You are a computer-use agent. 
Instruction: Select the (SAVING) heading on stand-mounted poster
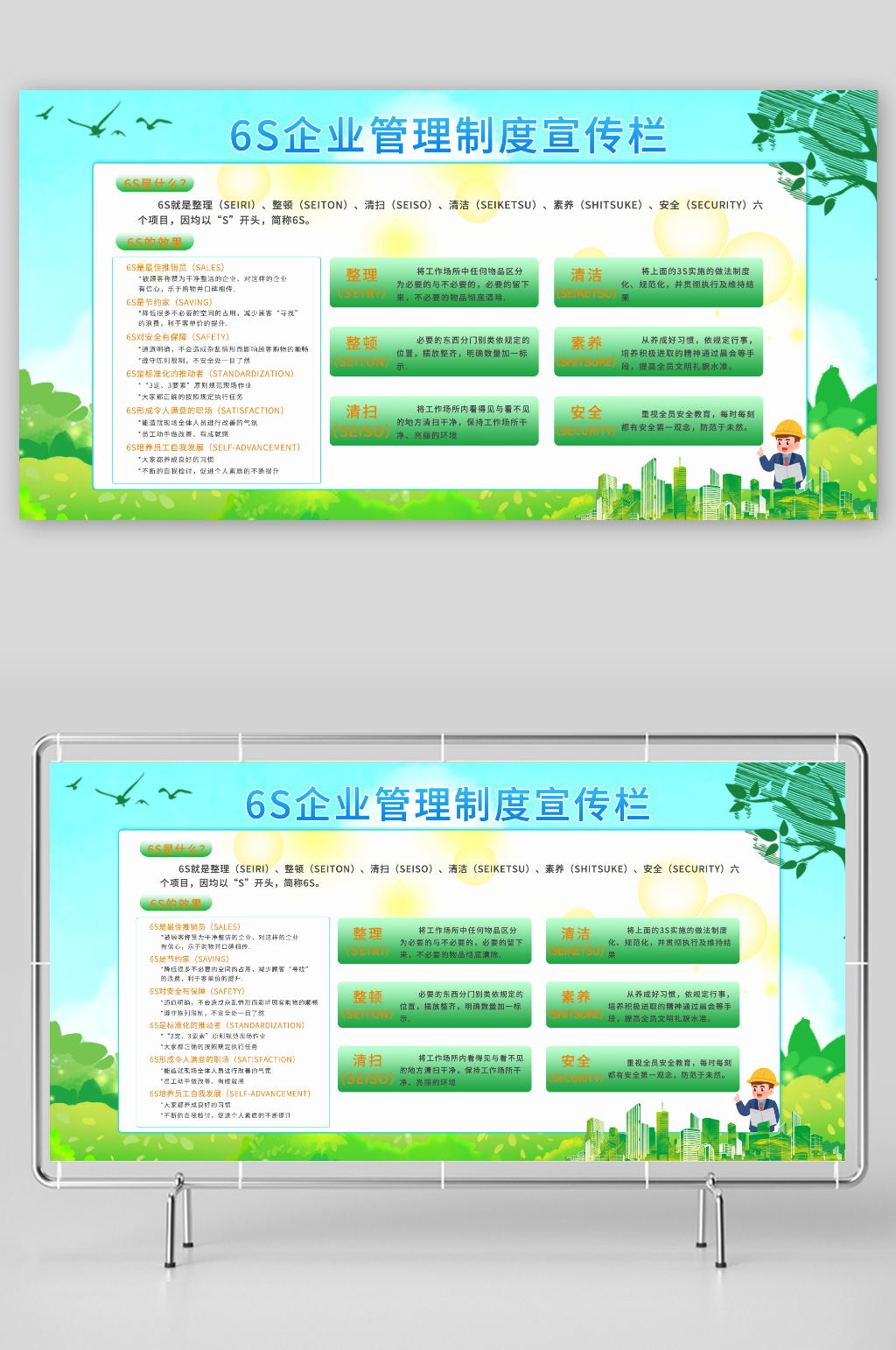click(189, 960)
